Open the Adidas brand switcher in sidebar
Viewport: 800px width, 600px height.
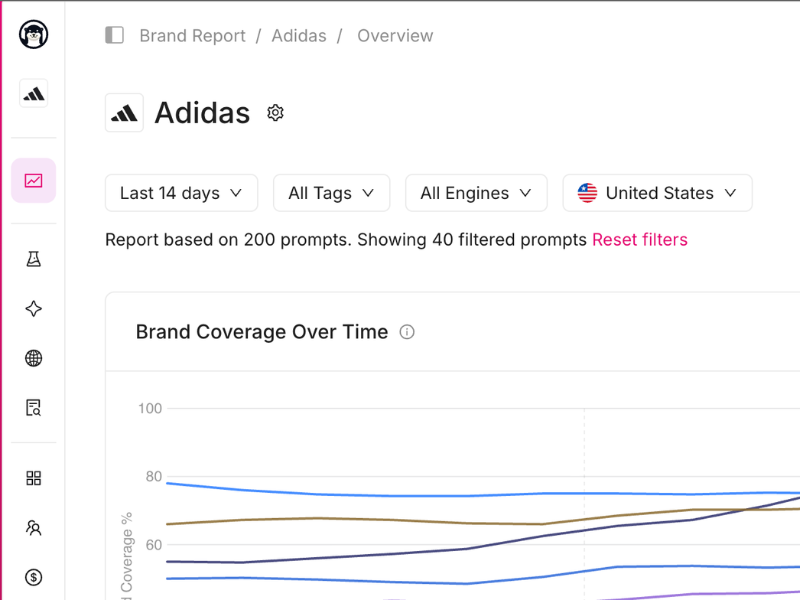(34, 93)
